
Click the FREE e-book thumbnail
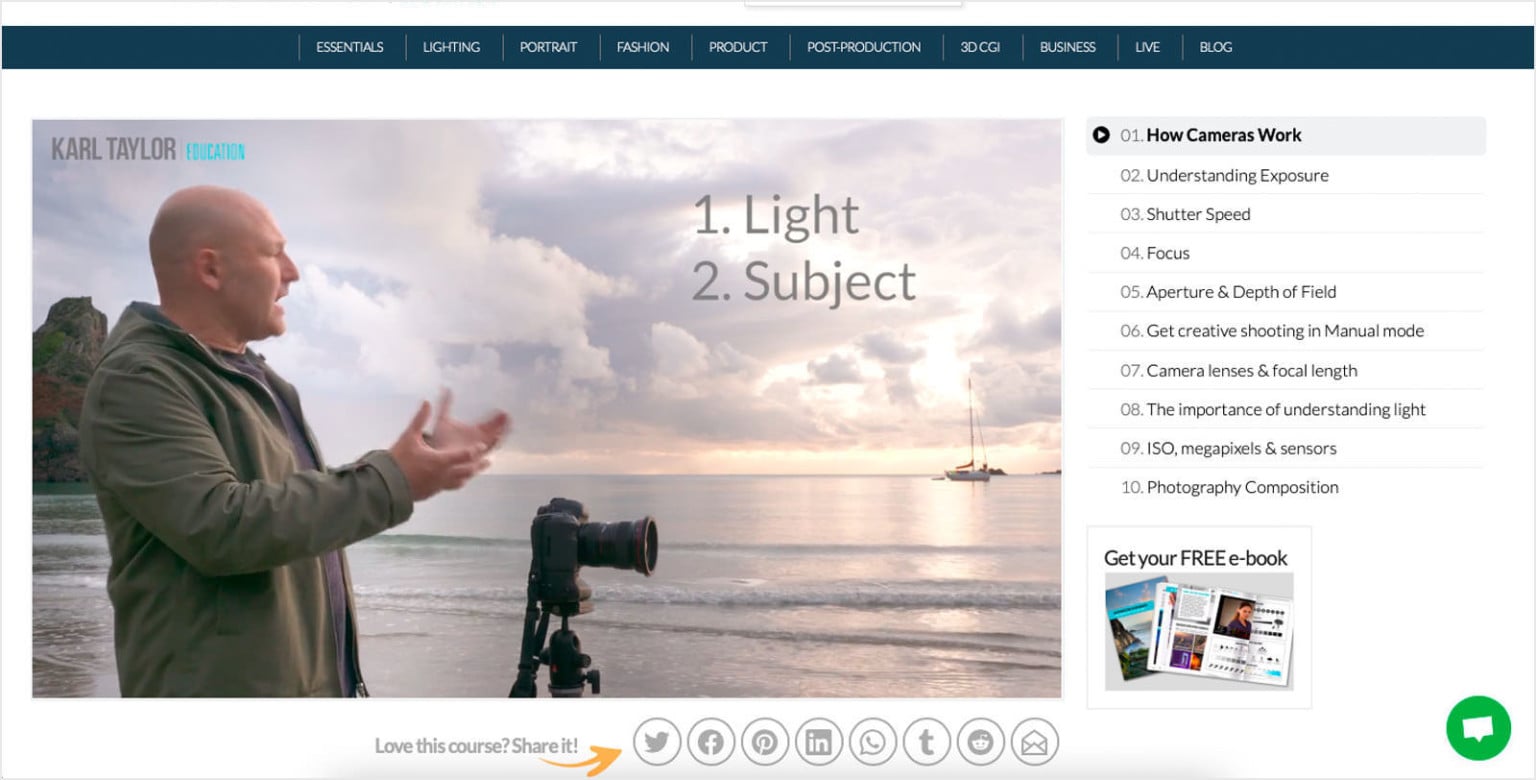coord(1199,625)
